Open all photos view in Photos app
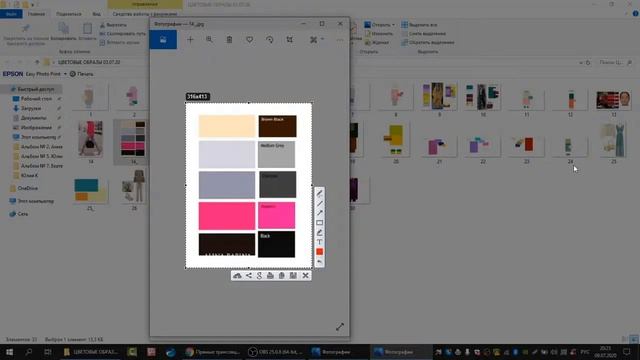The width and height of the screenshot is (640, 360). pos(163,40)
